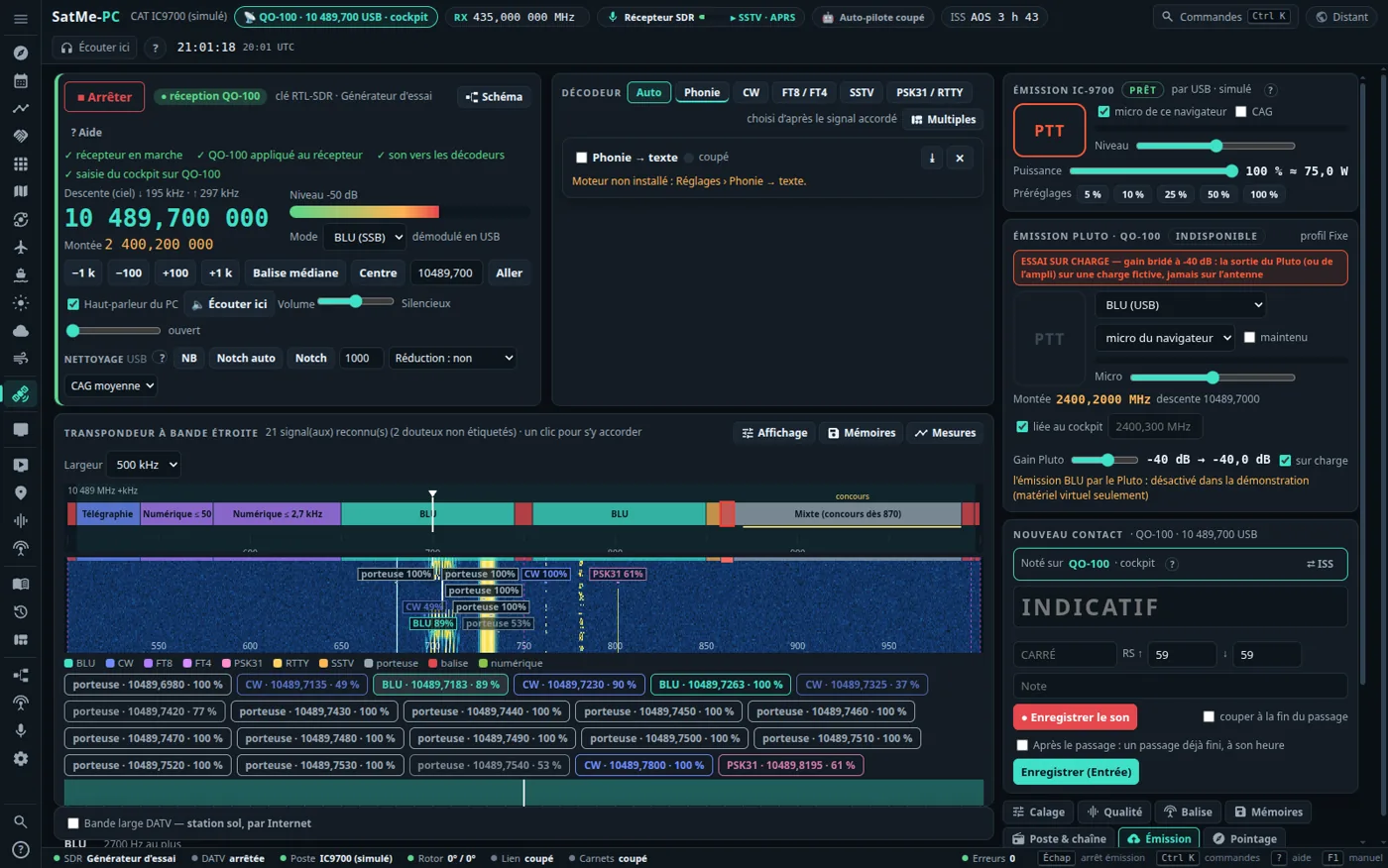Click the search magnifier icon in sidebar
The width and height of the screenshot is (1388, 868).
coord(20,821)
